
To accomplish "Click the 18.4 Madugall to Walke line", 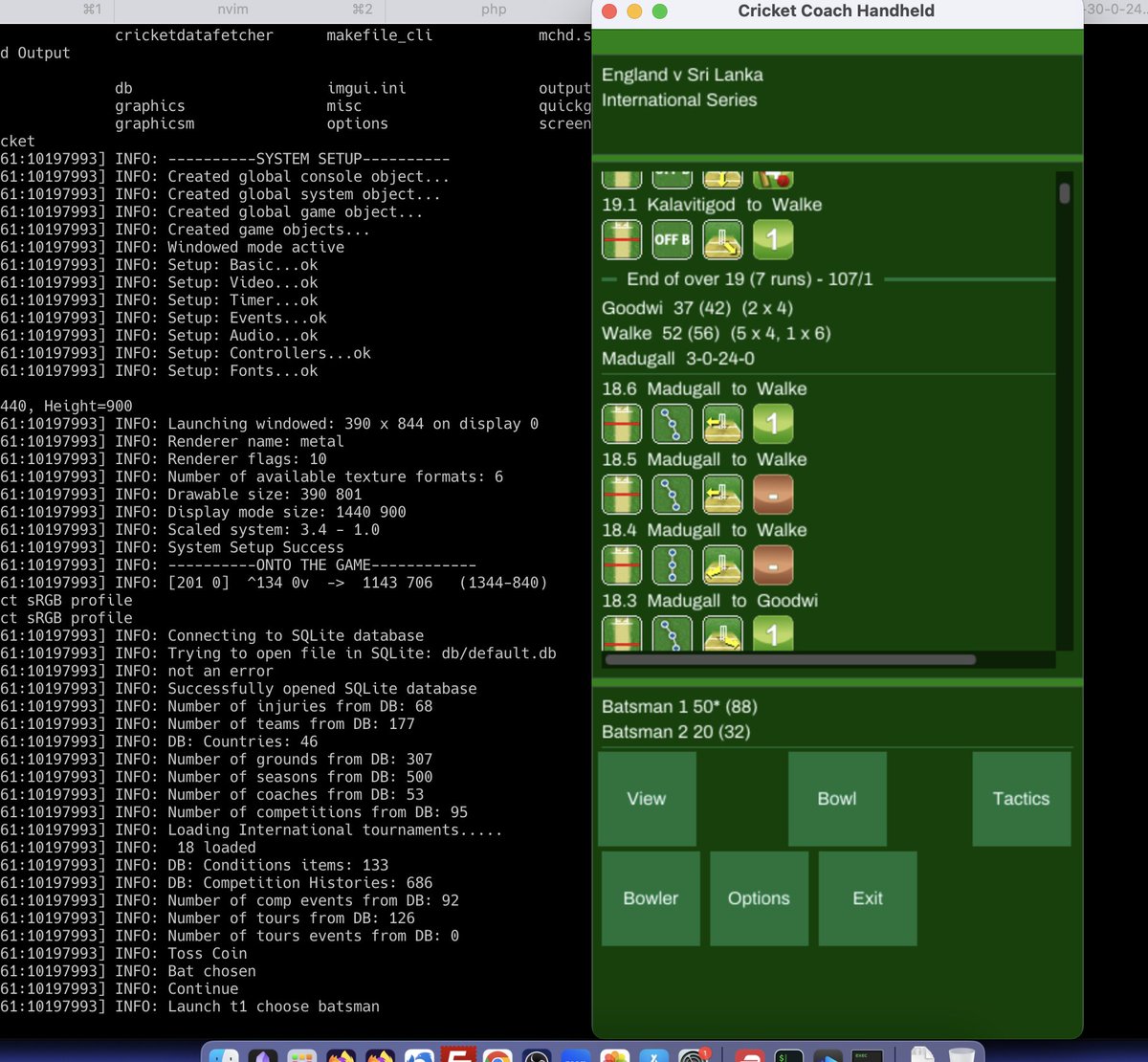I will pos(704,530).
